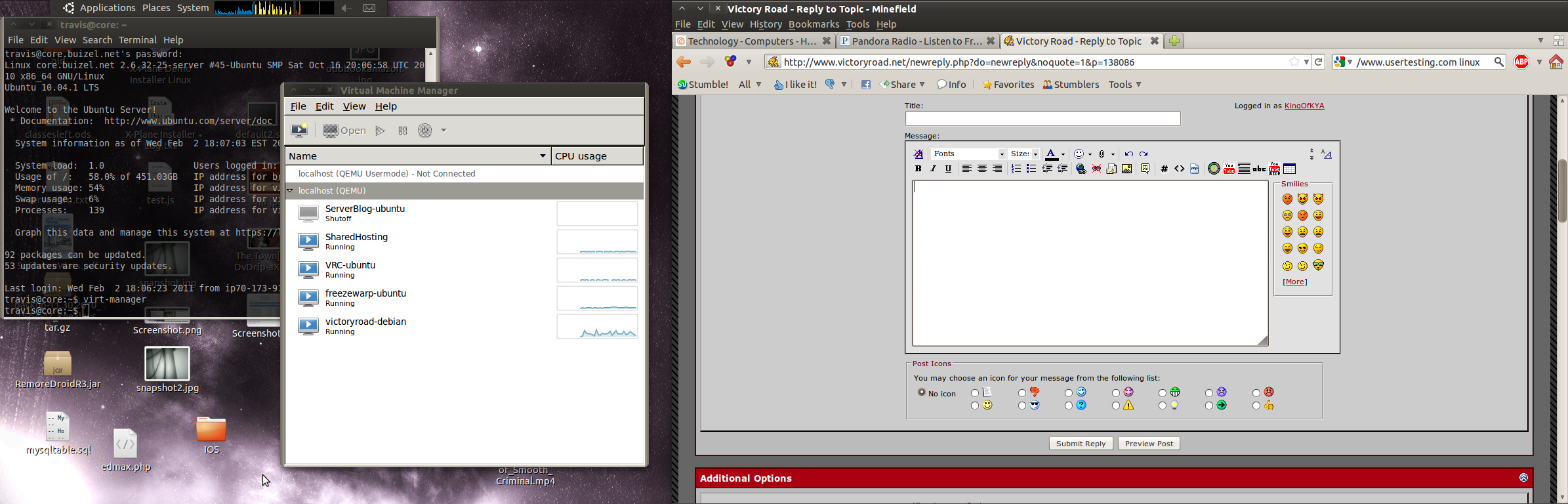This screenshot has height=504, width=1568.
Task: Click the insert hyperlink globe icon
Action: pyautogui.click(x=1081, y=169)
